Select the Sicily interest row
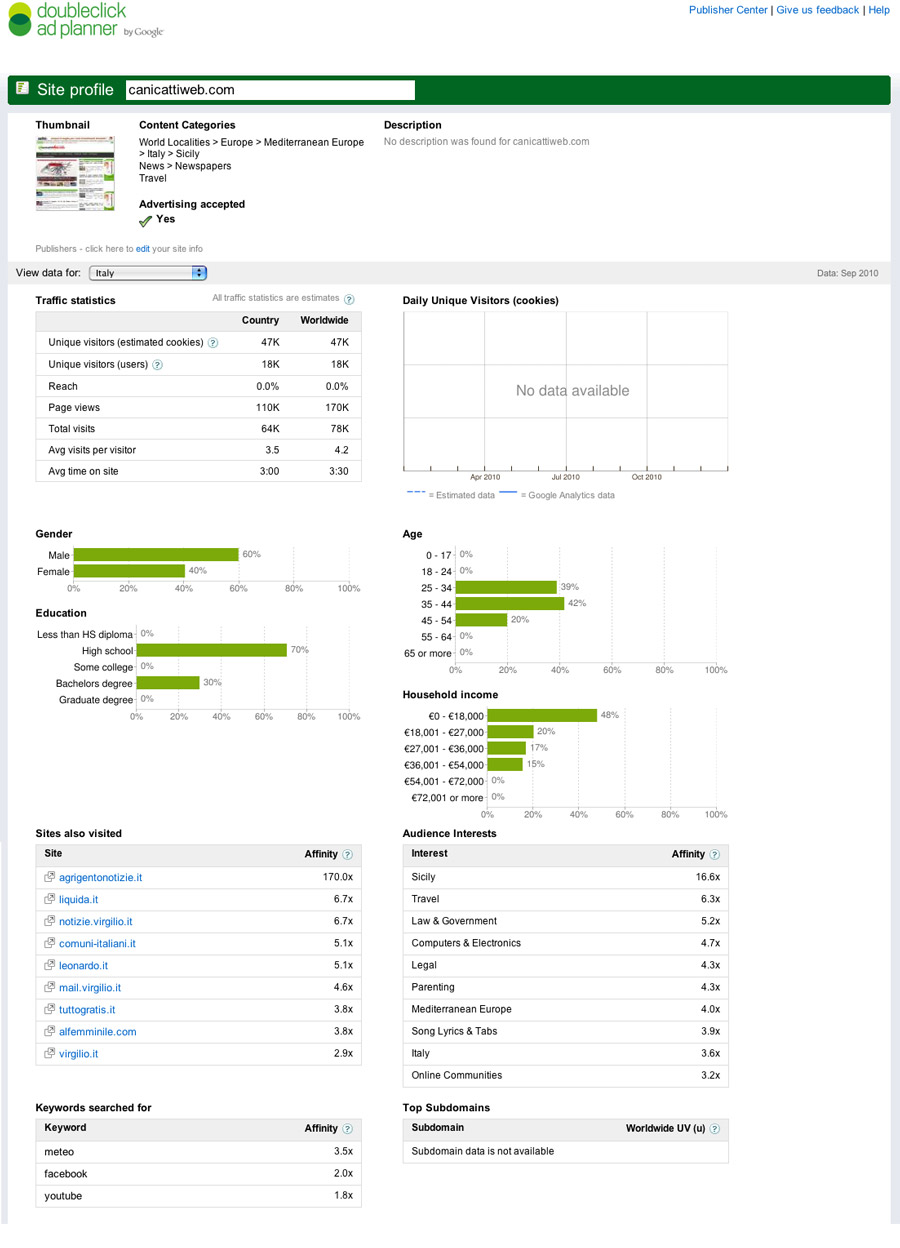This screenshot has height=1248, width=900. pyautogui.click(x=565, y=877)
